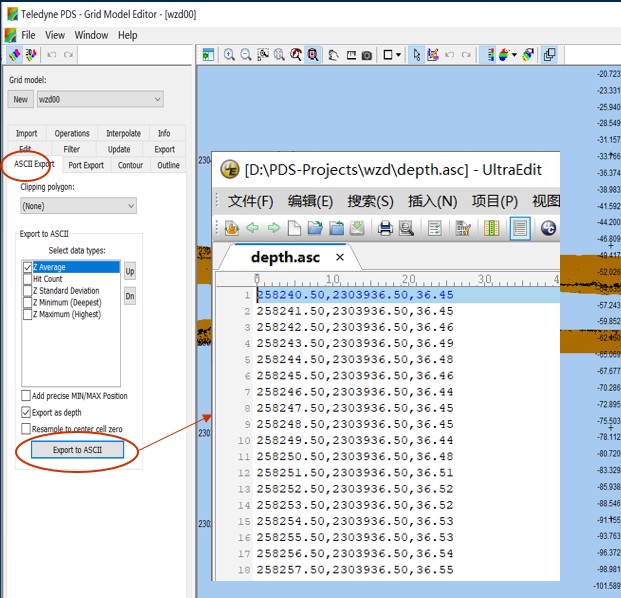621x598 pixels.
Task: Open the 文件(F) menu in UltraEdit
Action: tap(251, 201)
